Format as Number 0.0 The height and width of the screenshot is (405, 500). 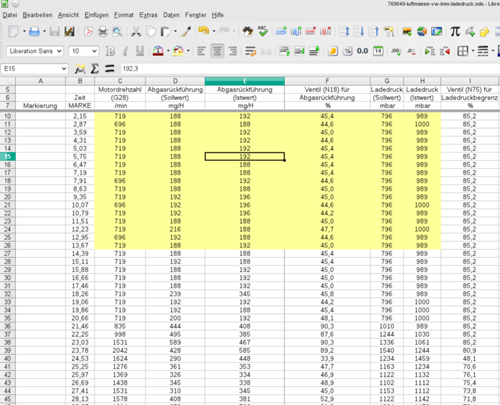(x=362, y=51)
